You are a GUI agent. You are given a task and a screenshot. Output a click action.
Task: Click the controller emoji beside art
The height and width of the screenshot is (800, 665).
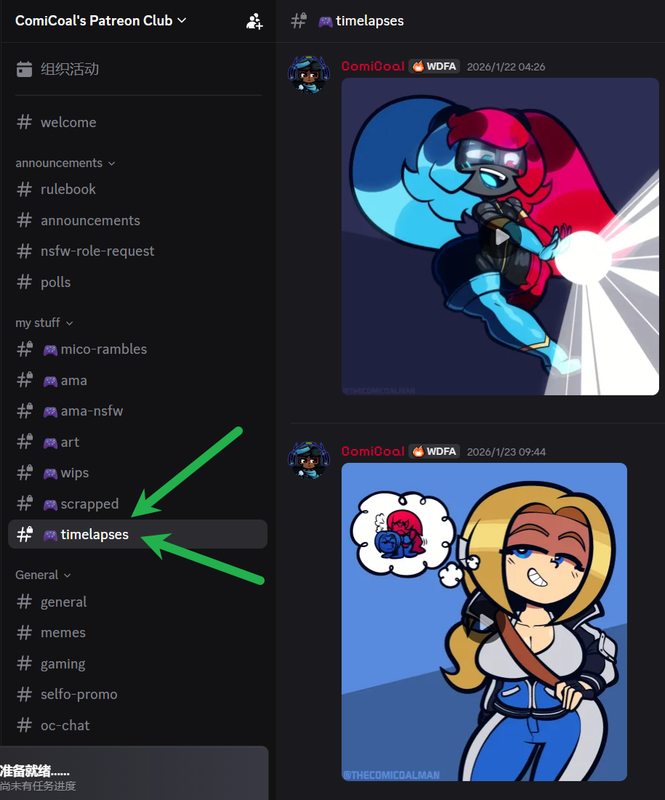point(50,443)
